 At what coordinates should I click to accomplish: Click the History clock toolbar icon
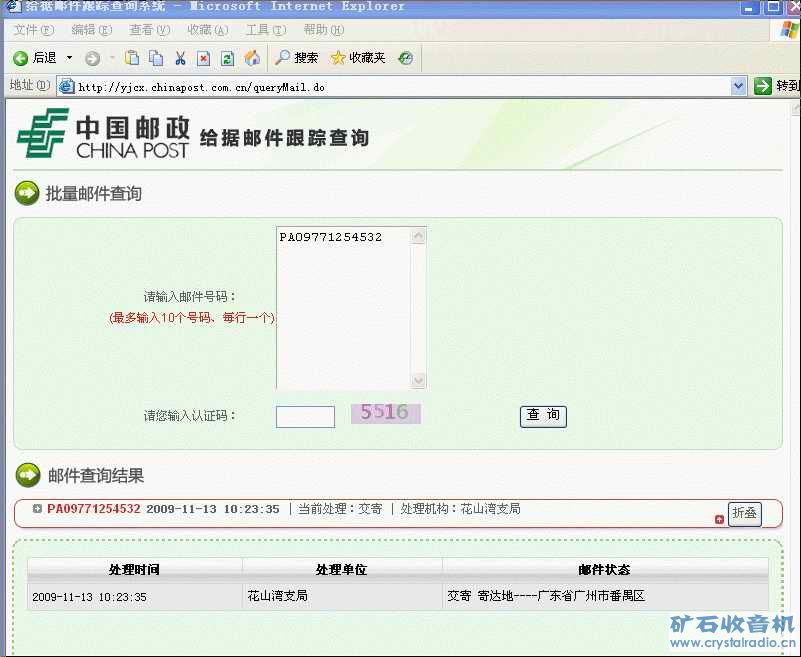pyautogui.click(x=406, y=58)
